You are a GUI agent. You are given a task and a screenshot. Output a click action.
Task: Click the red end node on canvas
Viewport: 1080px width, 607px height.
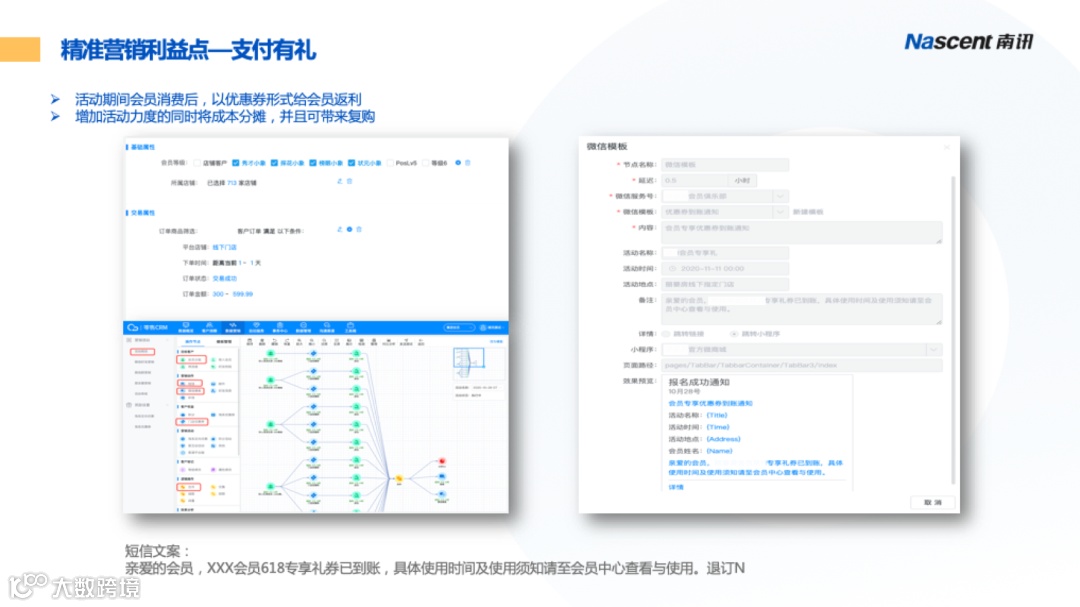click(442, 461)
